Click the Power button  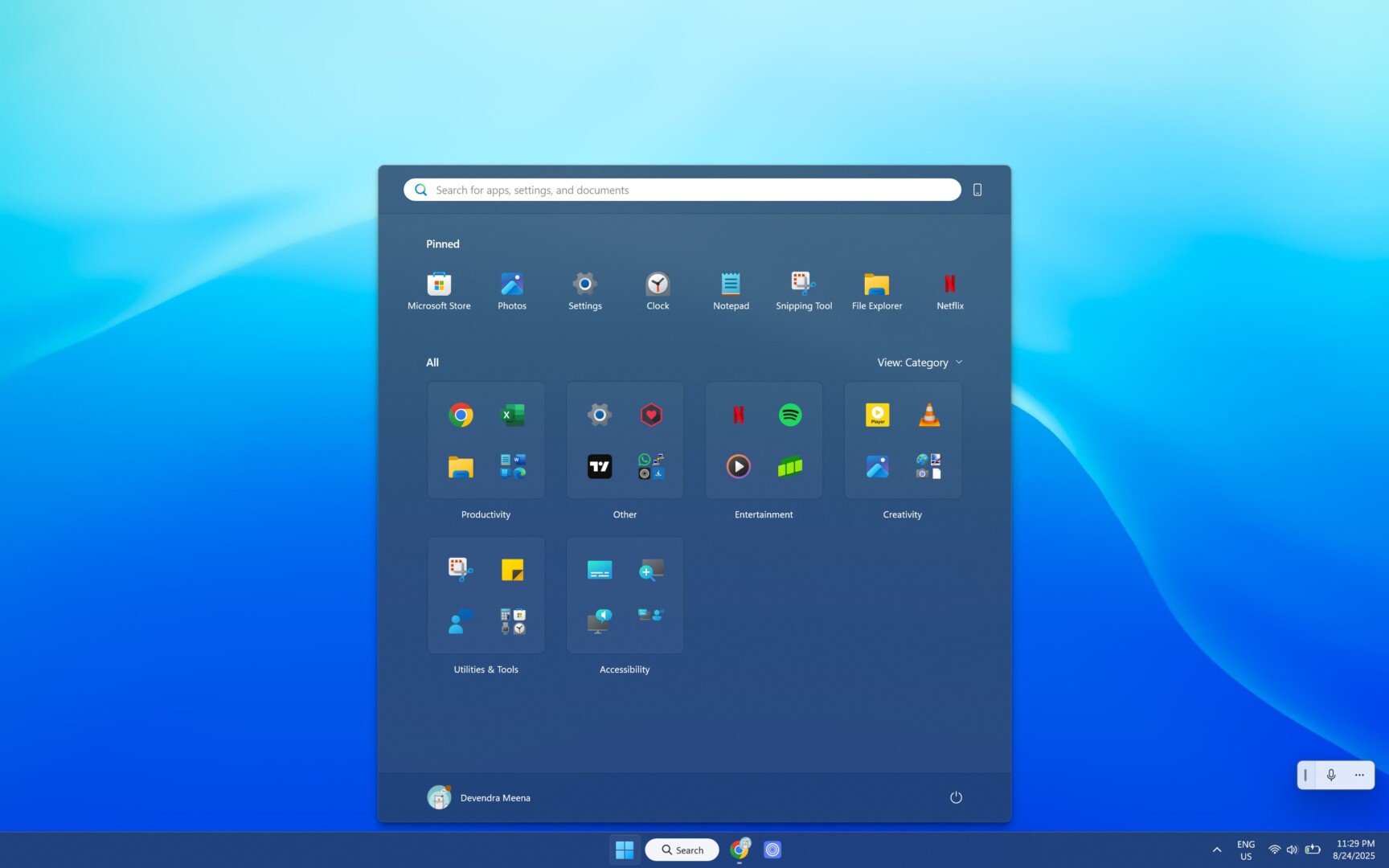tap(956, 797)
